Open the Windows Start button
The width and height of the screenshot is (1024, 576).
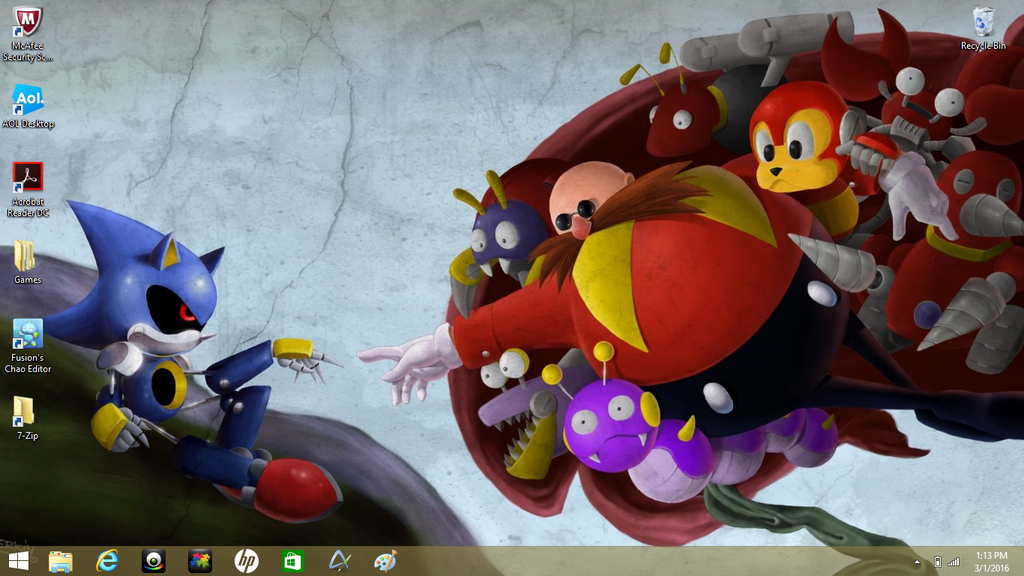(x=18, y=561)
